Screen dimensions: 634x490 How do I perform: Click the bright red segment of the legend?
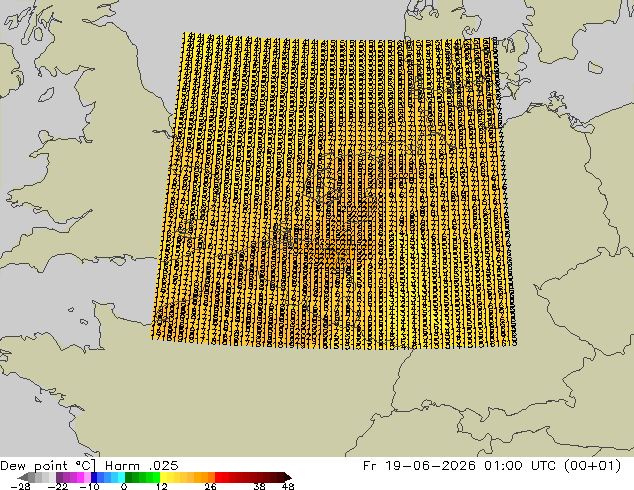[218, 477]
